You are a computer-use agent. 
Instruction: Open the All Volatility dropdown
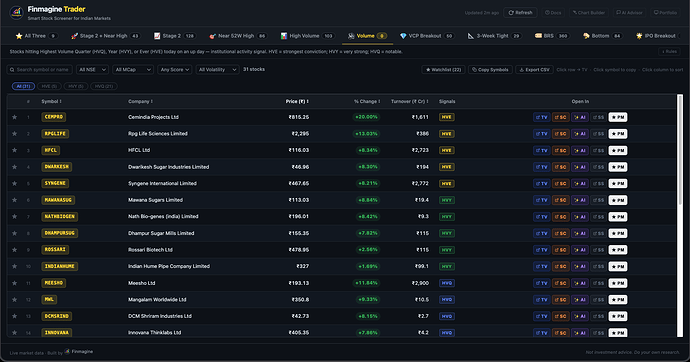[217, 69]
